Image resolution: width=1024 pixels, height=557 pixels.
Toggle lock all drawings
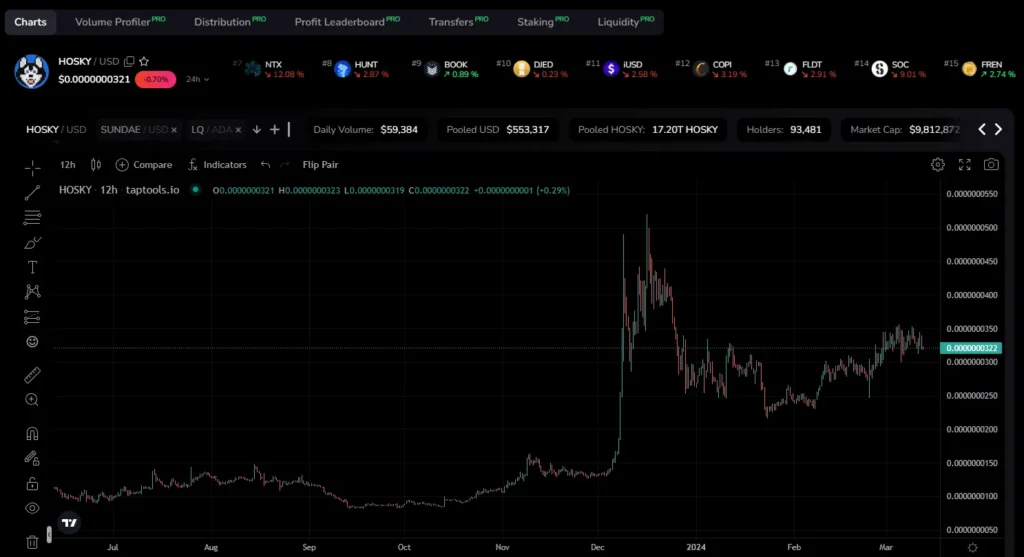pos(32,484)
